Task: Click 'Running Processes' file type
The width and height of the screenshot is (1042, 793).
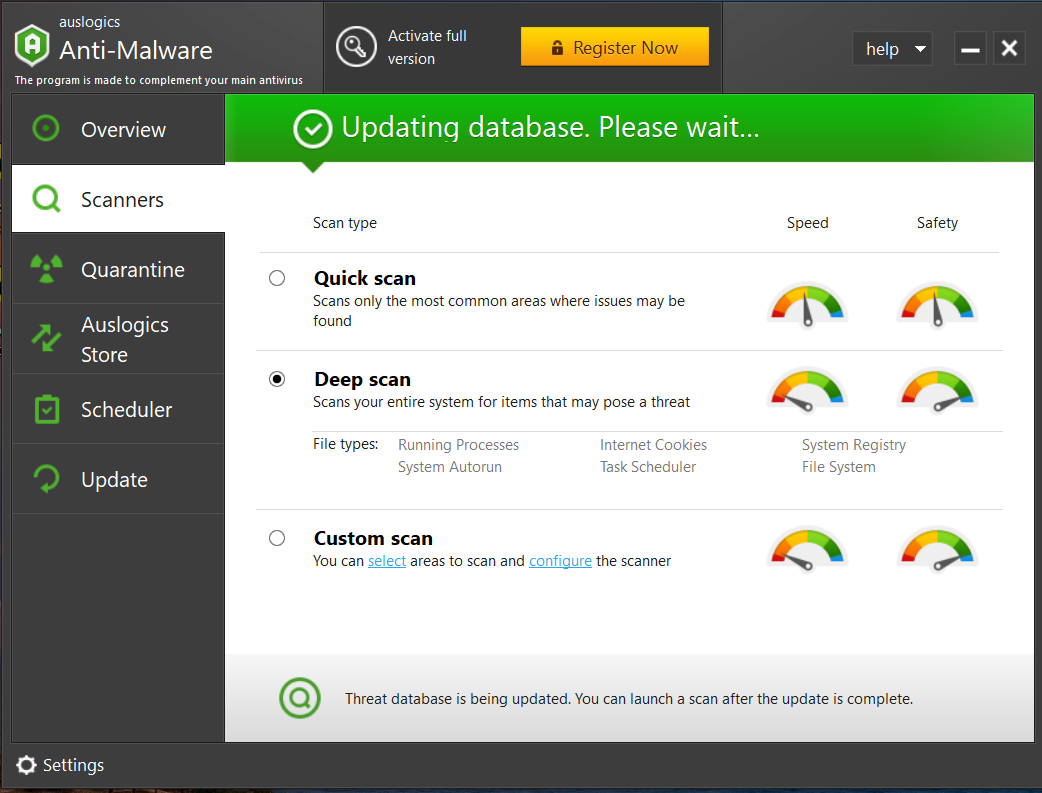Action: (x=459, y=445)
